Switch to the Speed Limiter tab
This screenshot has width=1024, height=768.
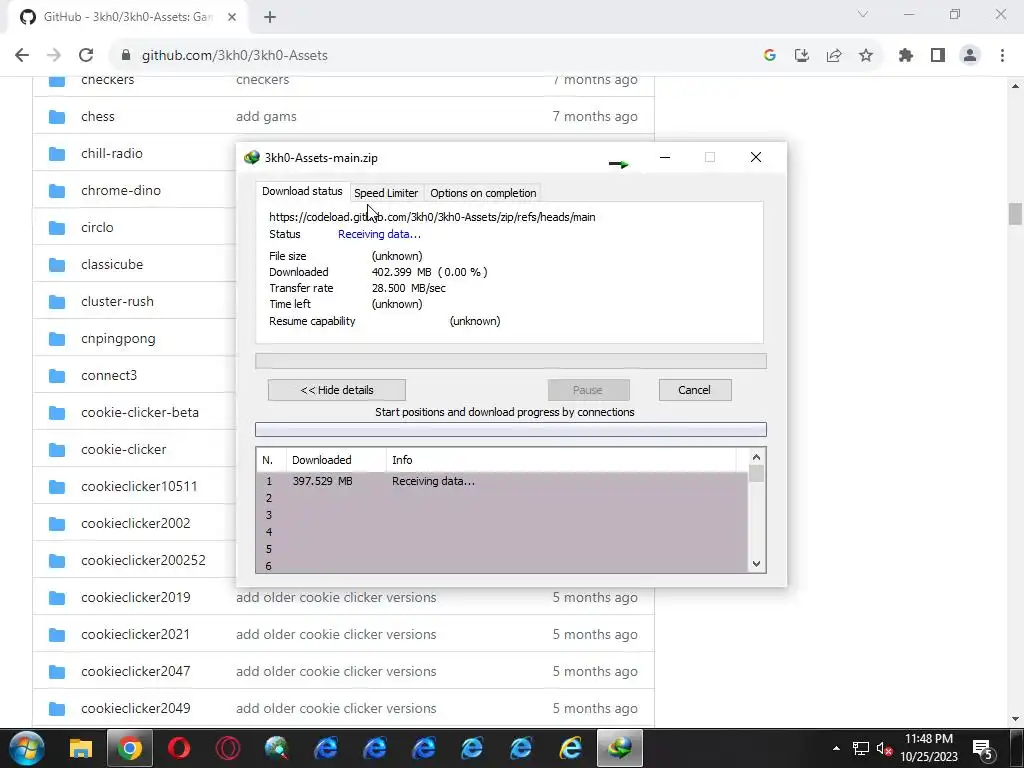click(386, 193)
